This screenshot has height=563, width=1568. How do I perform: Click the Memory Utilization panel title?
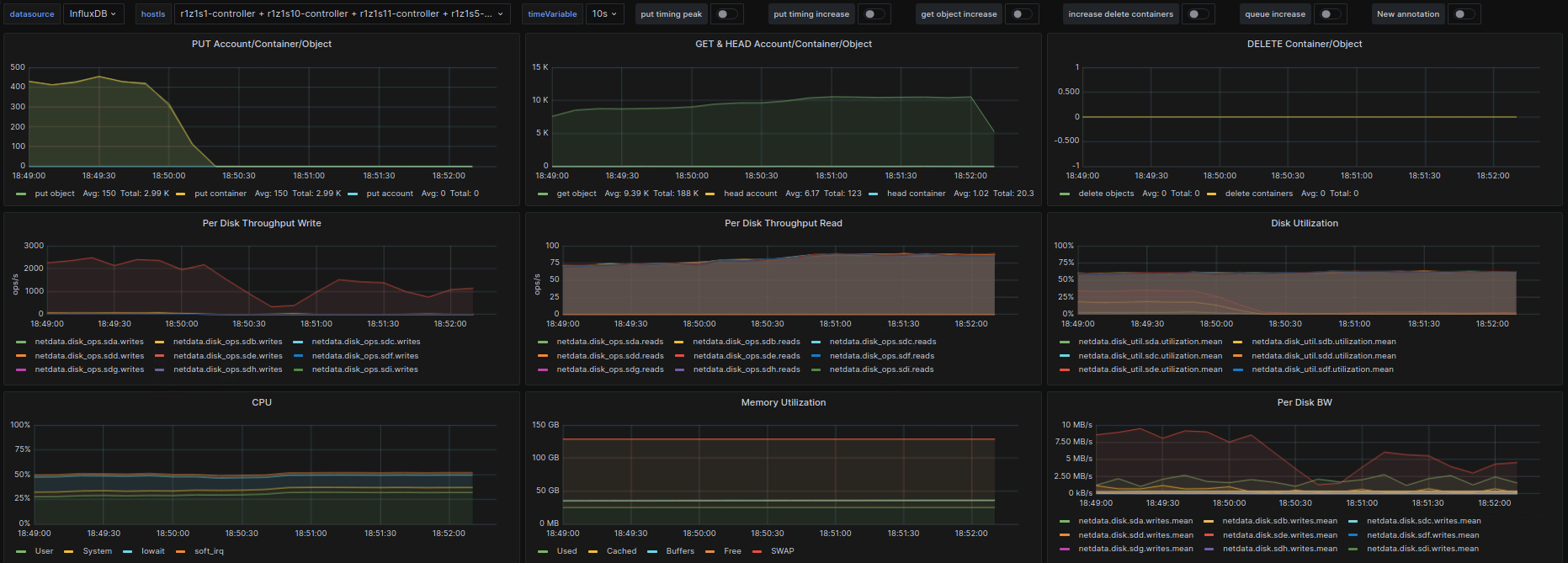(783, 402)
